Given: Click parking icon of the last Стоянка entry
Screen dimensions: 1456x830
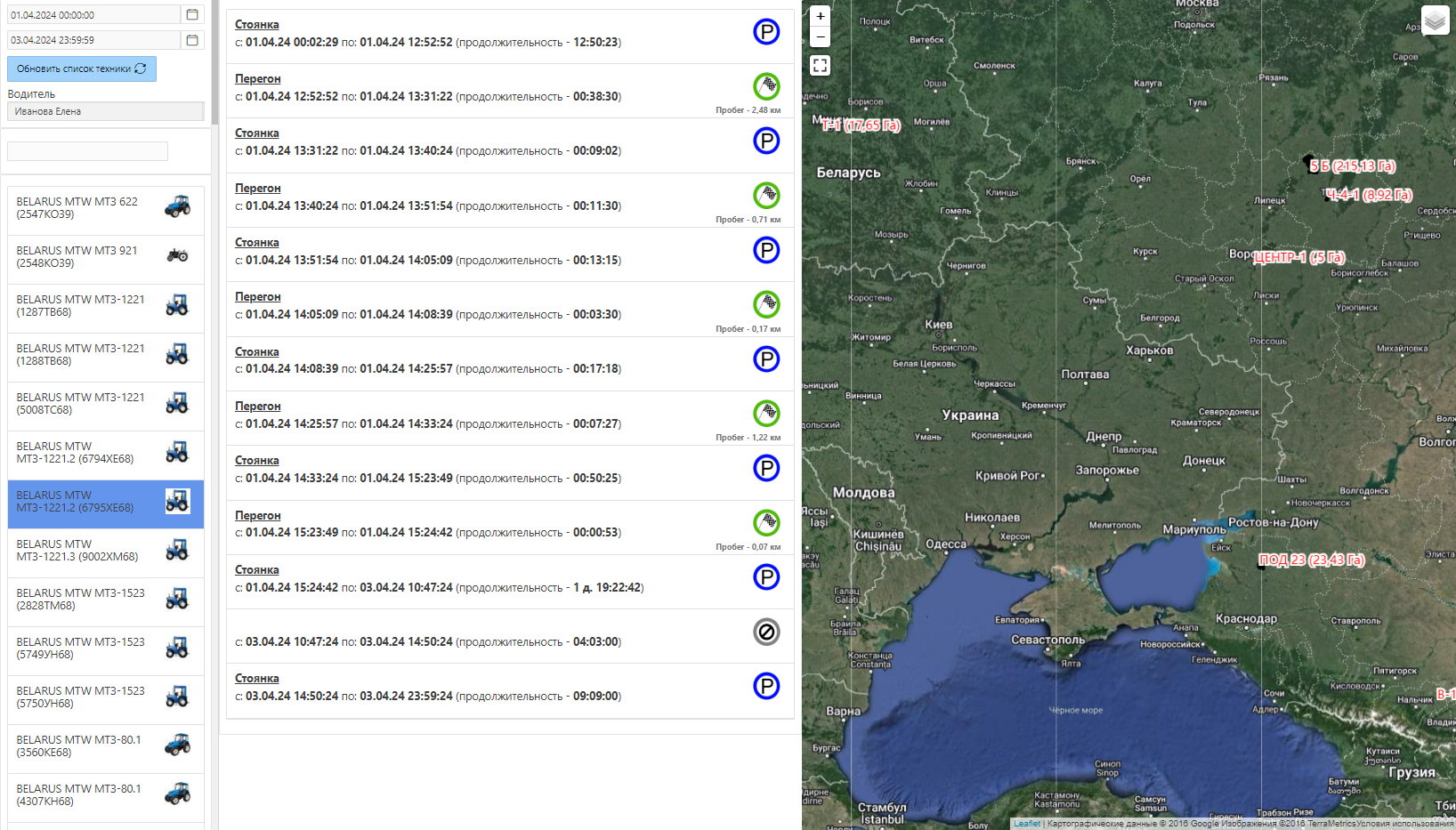Looking at the screenshot, I should point(766,686).
